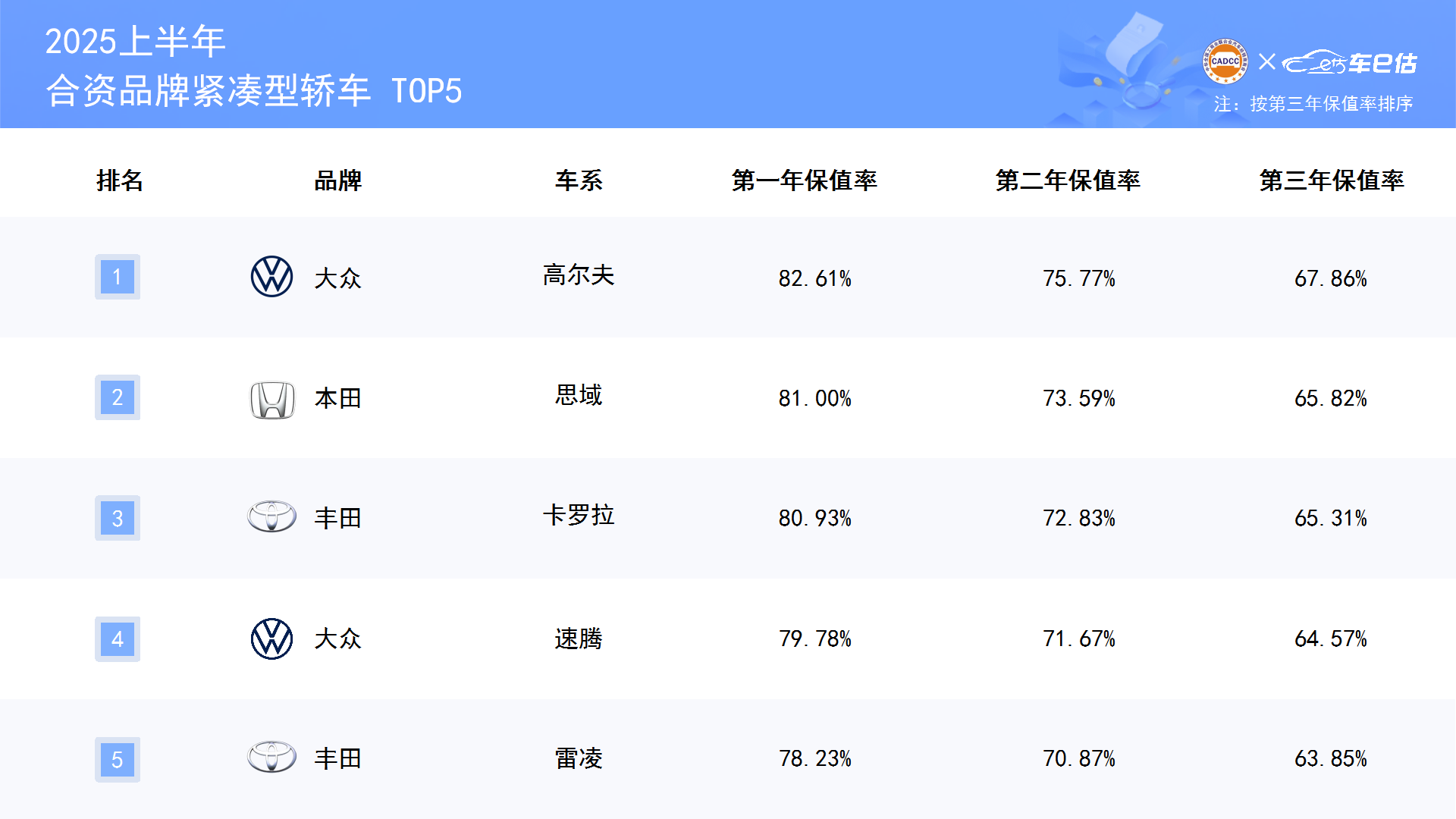
Task: Click the 67.86% third-year value
Action: (1331, 278)
